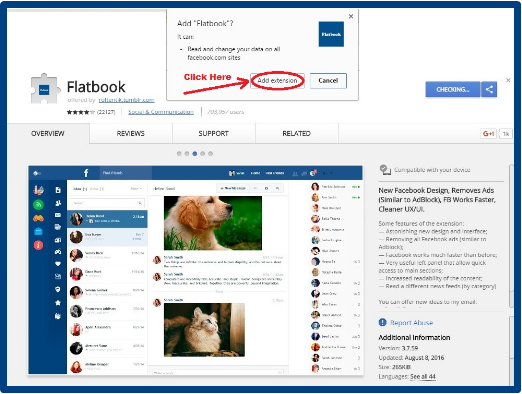
Task: Switch to the REVIEWS tab
Action: click(x=131, y=134)
